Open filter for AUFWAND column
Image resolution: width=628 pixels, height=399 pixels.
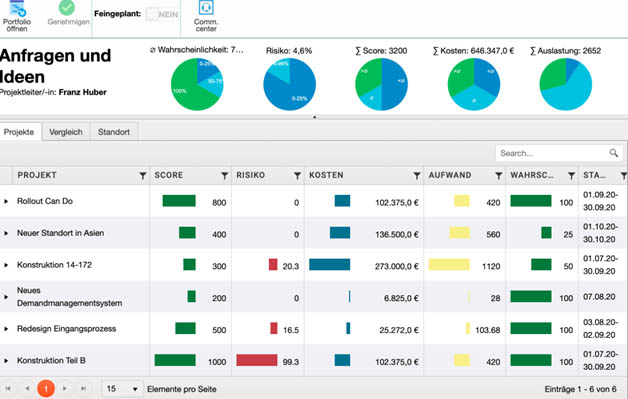coord(499,175)
